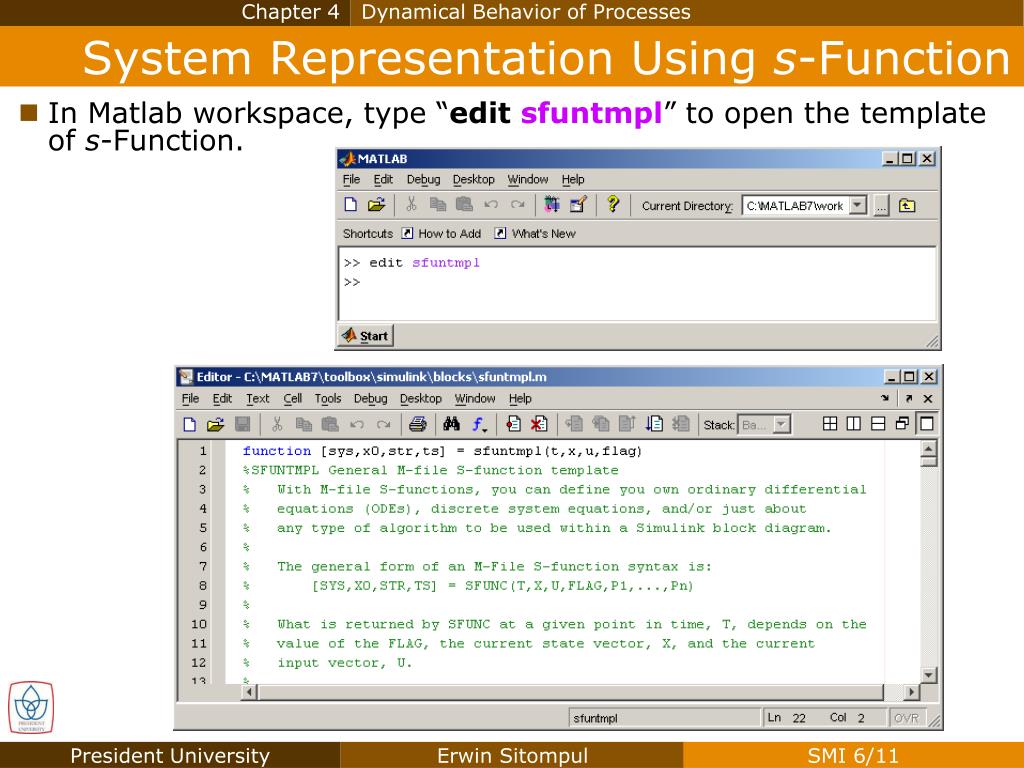Open Desktop menu in MATLAB window

coord(473,180)
